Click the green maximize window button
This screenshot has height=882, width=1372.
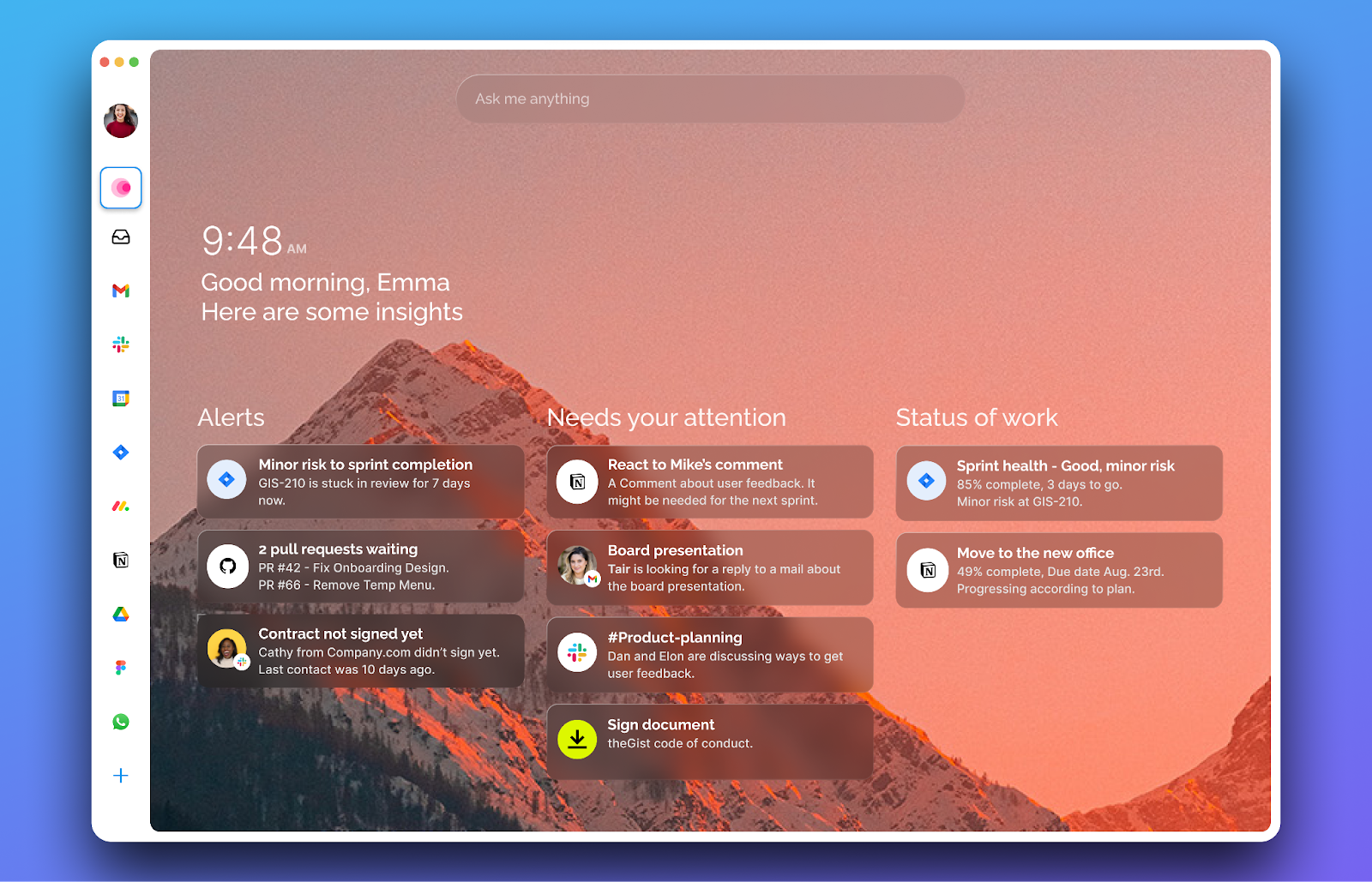pyautogui.click(x=134, y=62)
